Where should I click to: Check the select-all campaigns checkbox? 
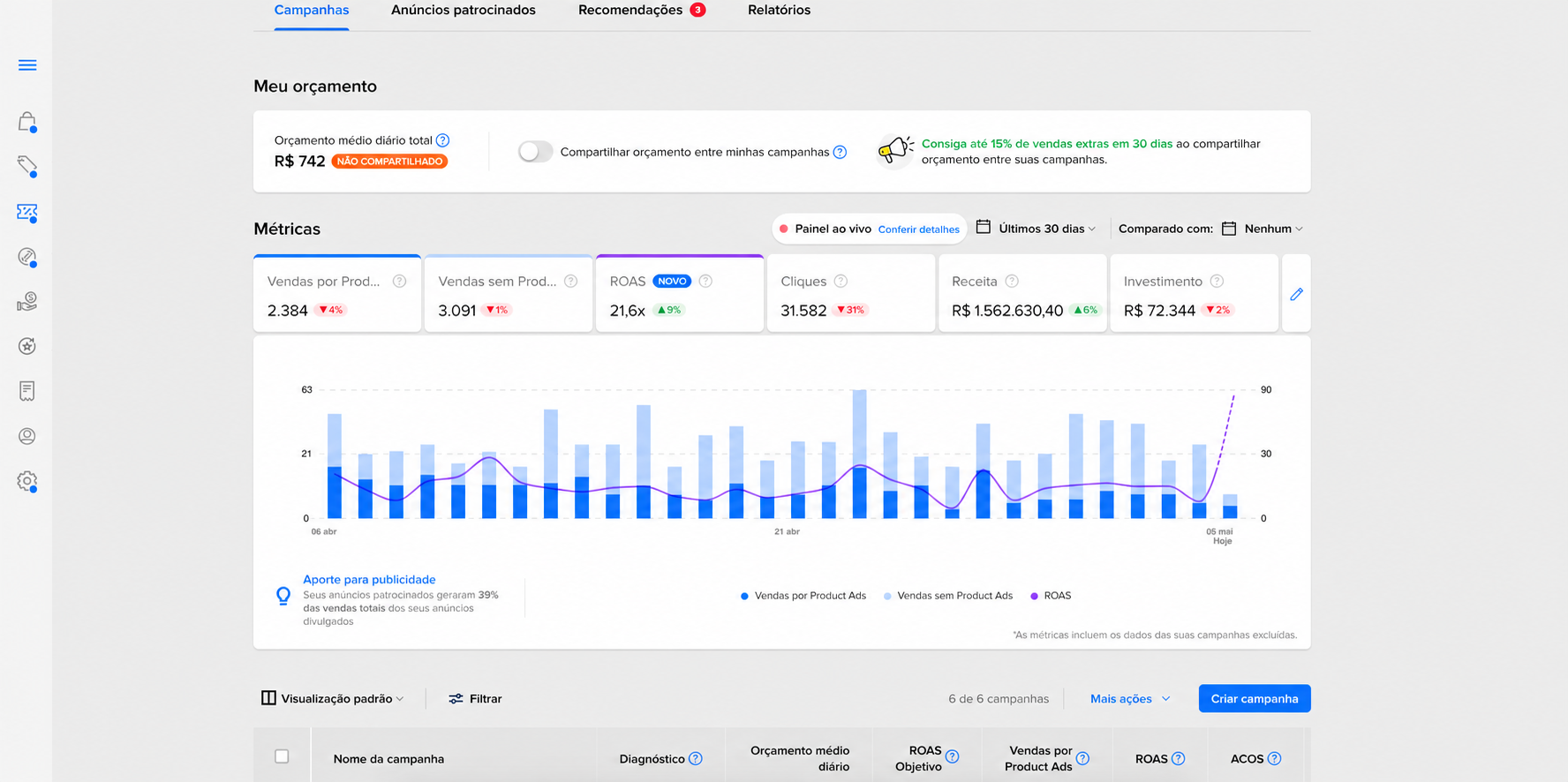[x=282, y=756]
